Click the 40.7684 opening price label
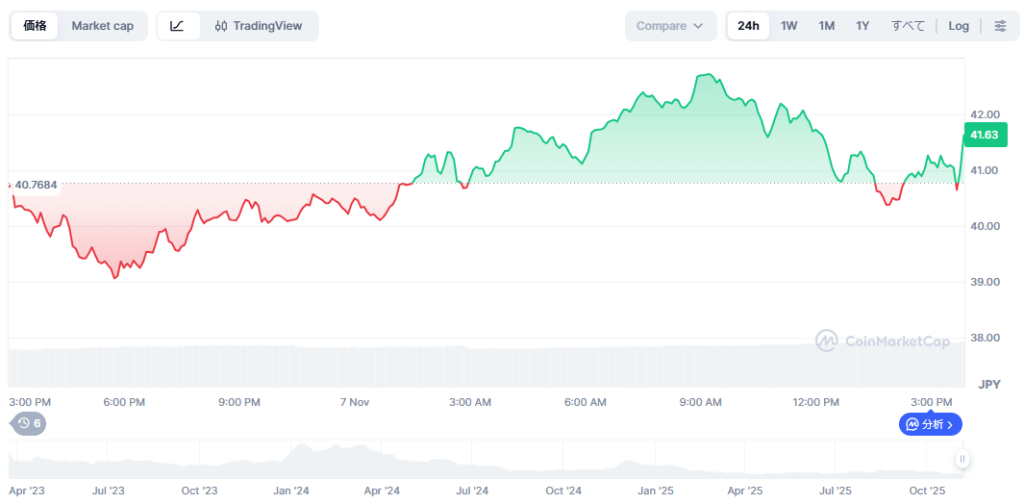 pyautogui.click(x=35, y=184)
